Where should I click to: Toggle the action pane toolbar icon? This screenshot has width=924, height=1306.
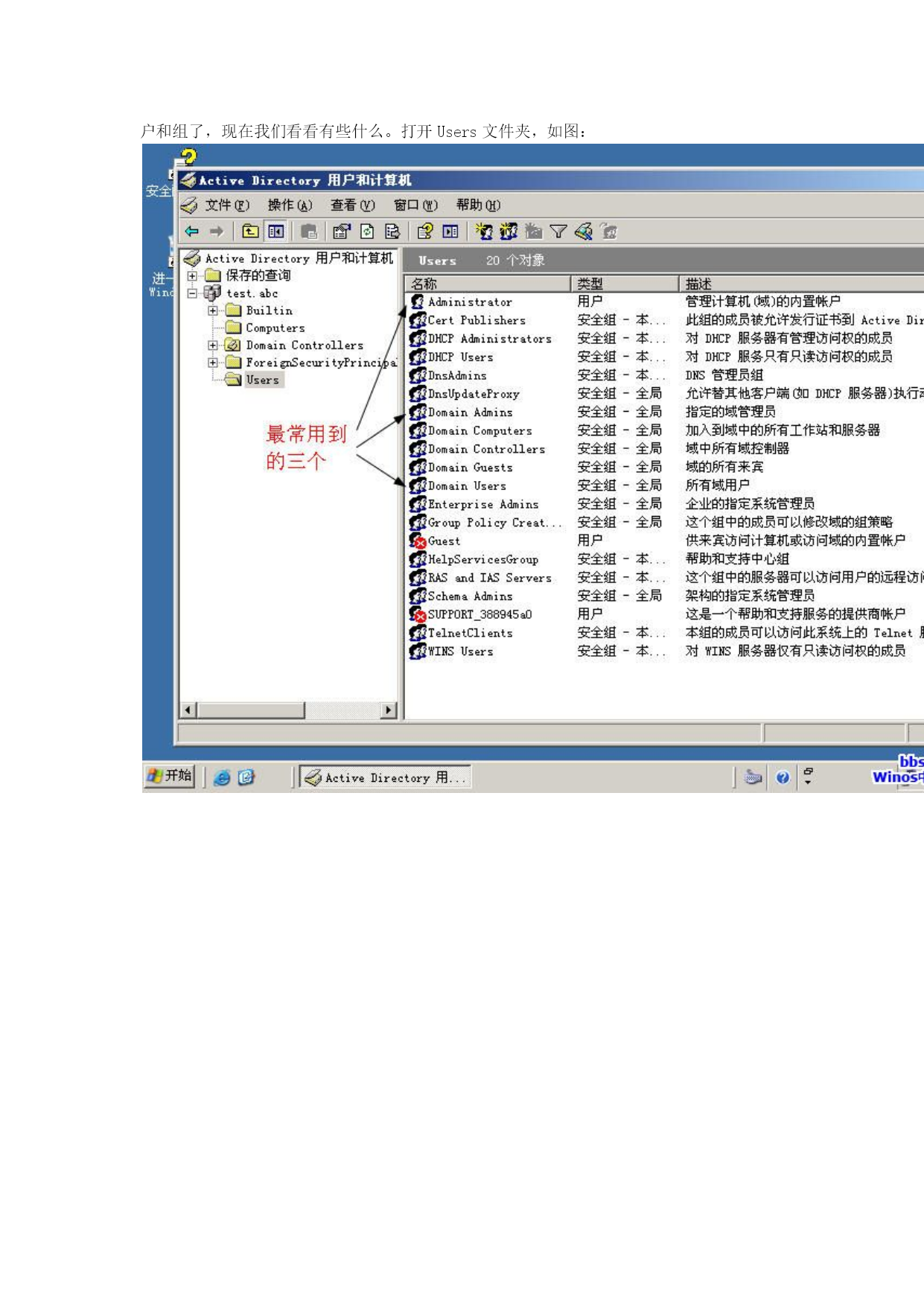coord(450,232)
